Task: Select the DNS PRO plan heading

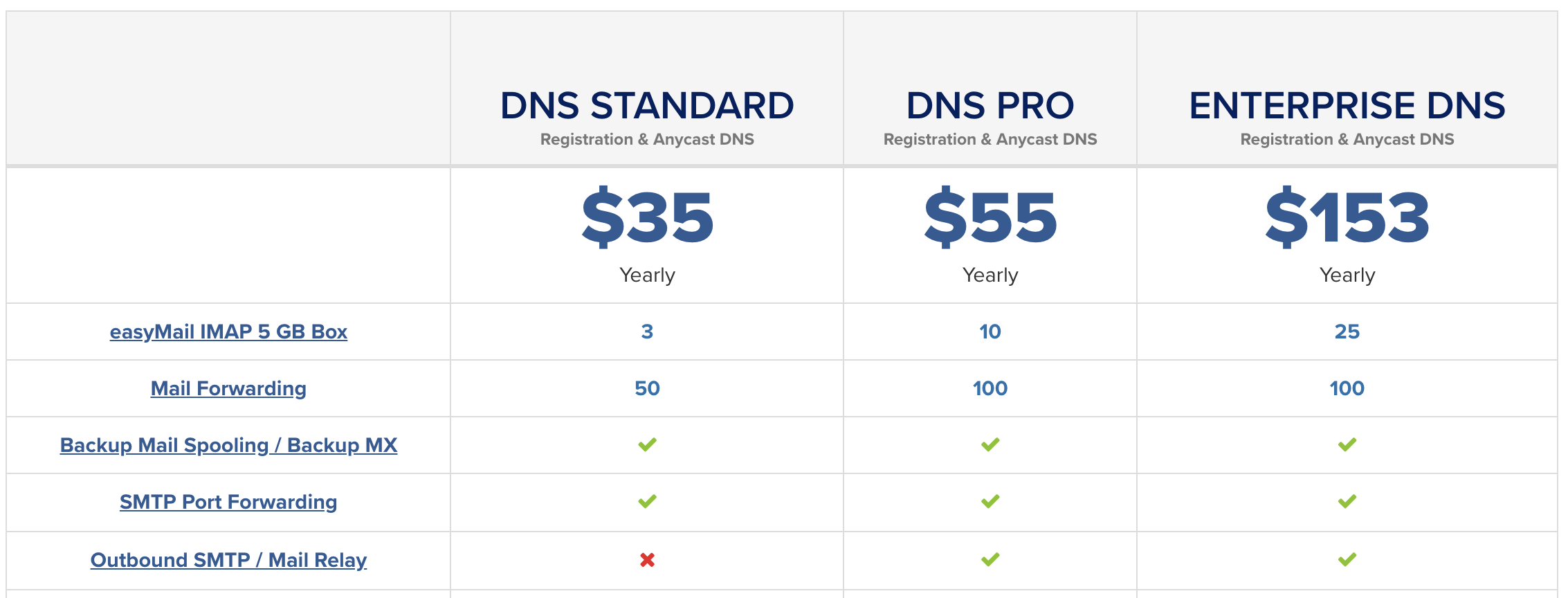Action: (x=990, y=105)
